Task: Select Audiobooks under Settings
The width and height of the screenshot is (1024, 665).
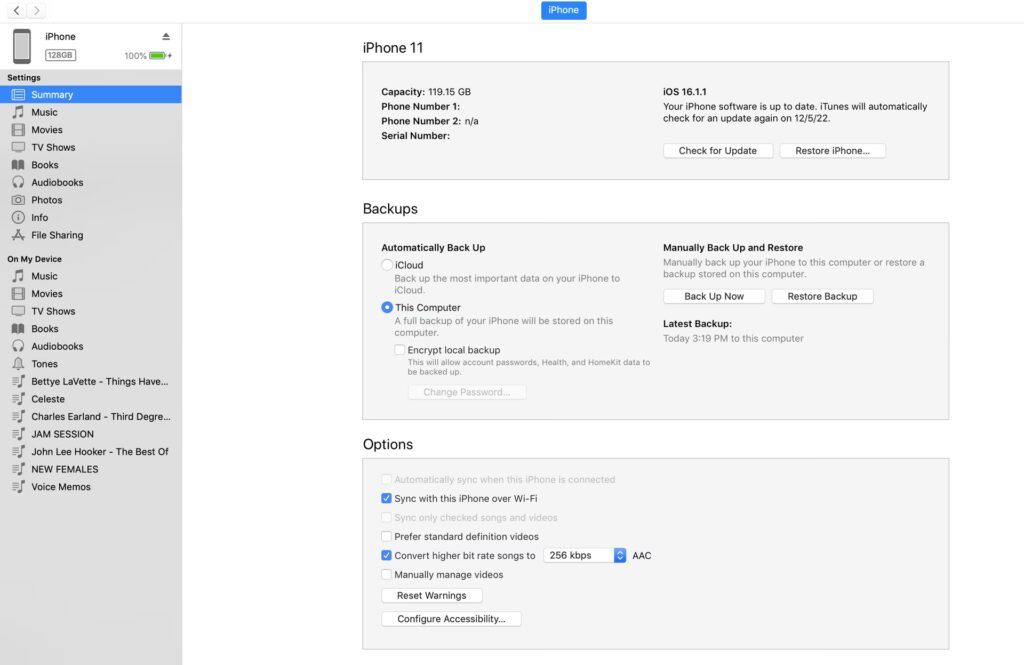Action: pos(57,182)
